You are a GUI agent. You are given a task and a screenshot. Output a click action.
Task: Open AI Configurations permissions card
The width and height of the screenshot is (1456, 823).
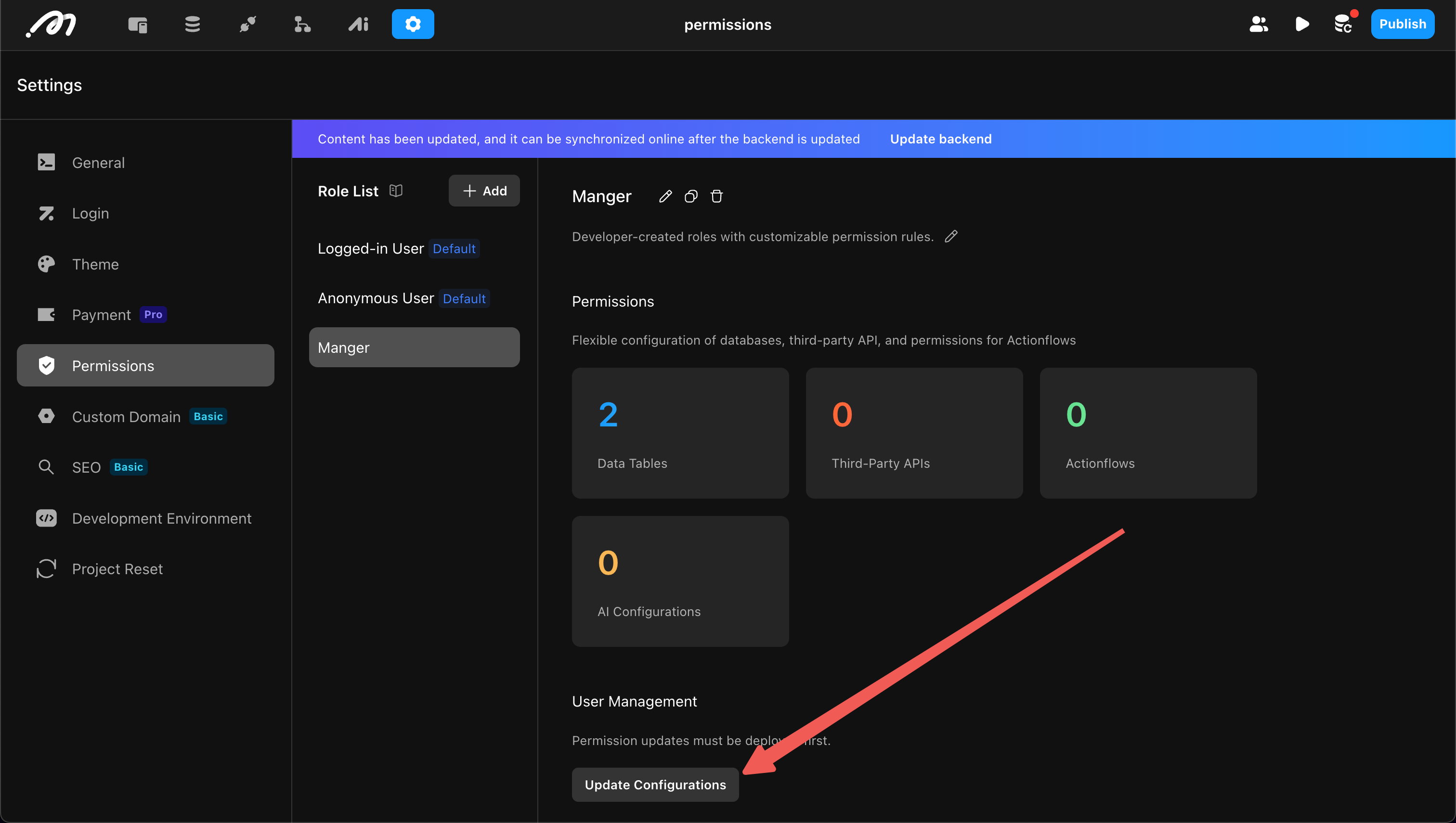tap(680, 581)
